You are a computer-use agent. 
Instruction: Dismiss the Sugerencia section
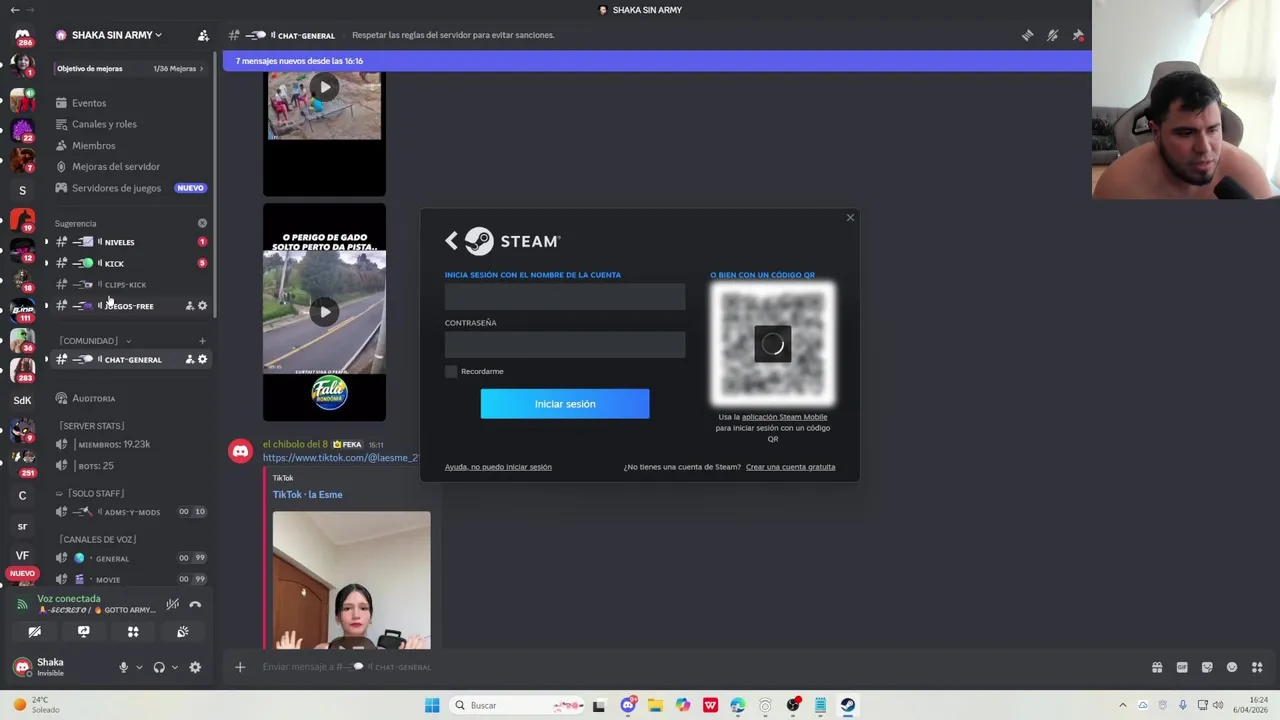click(x=202, y=223)
